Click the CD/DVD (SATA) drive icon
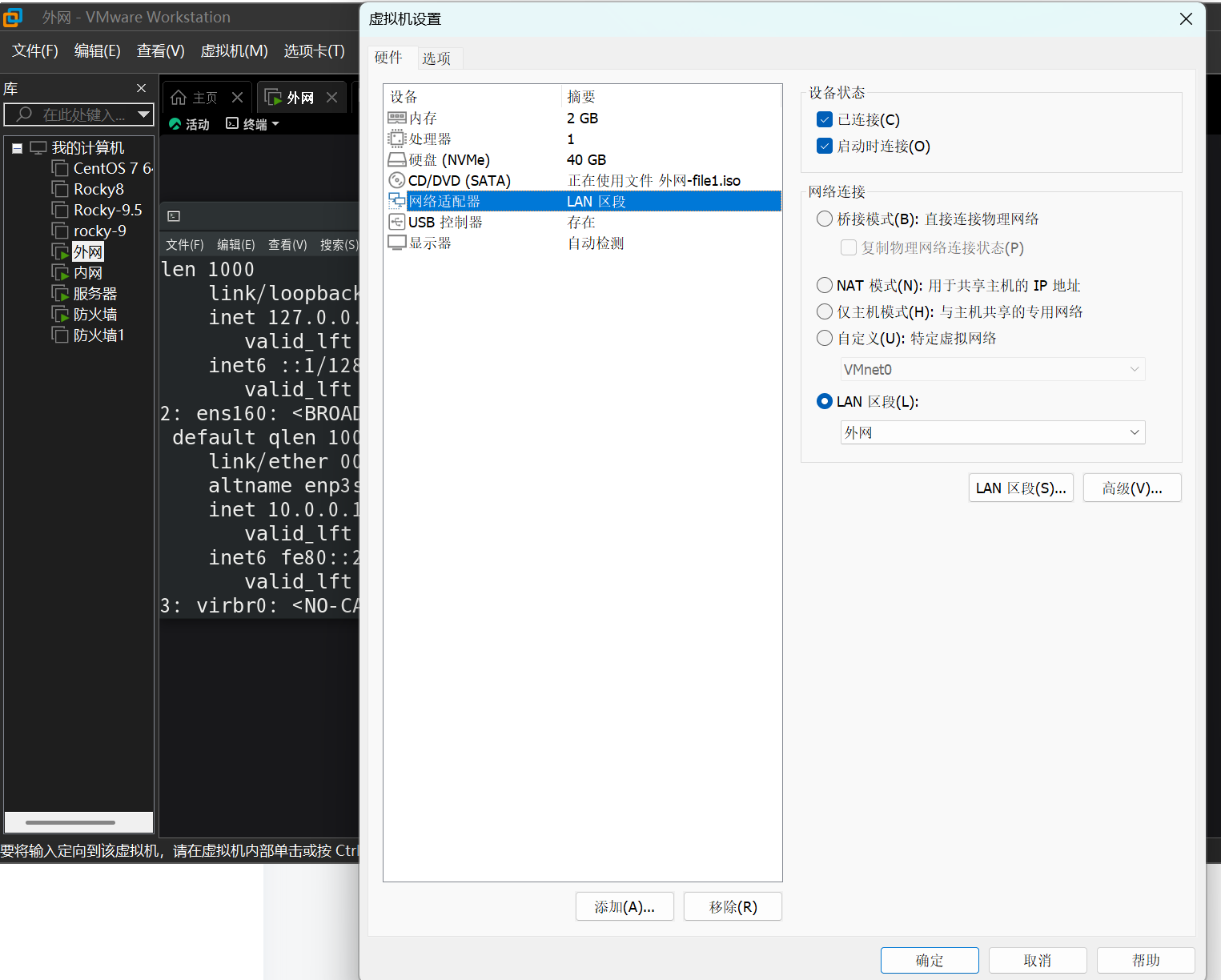The width and height of the screenshot is (1221, 980). [x=397, y=180]
